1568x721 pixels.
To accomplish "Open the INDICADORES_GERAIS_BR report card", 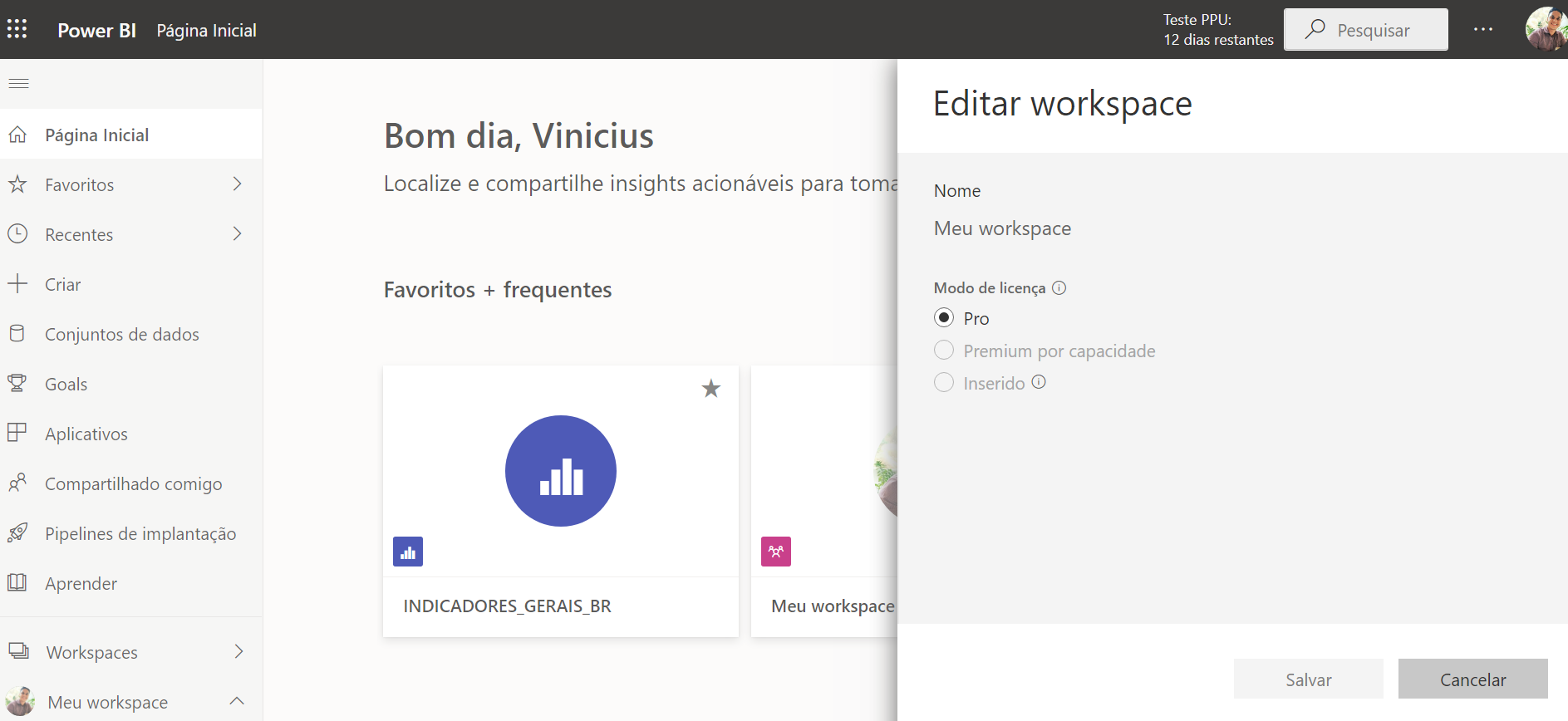I will tap(561, 502).
